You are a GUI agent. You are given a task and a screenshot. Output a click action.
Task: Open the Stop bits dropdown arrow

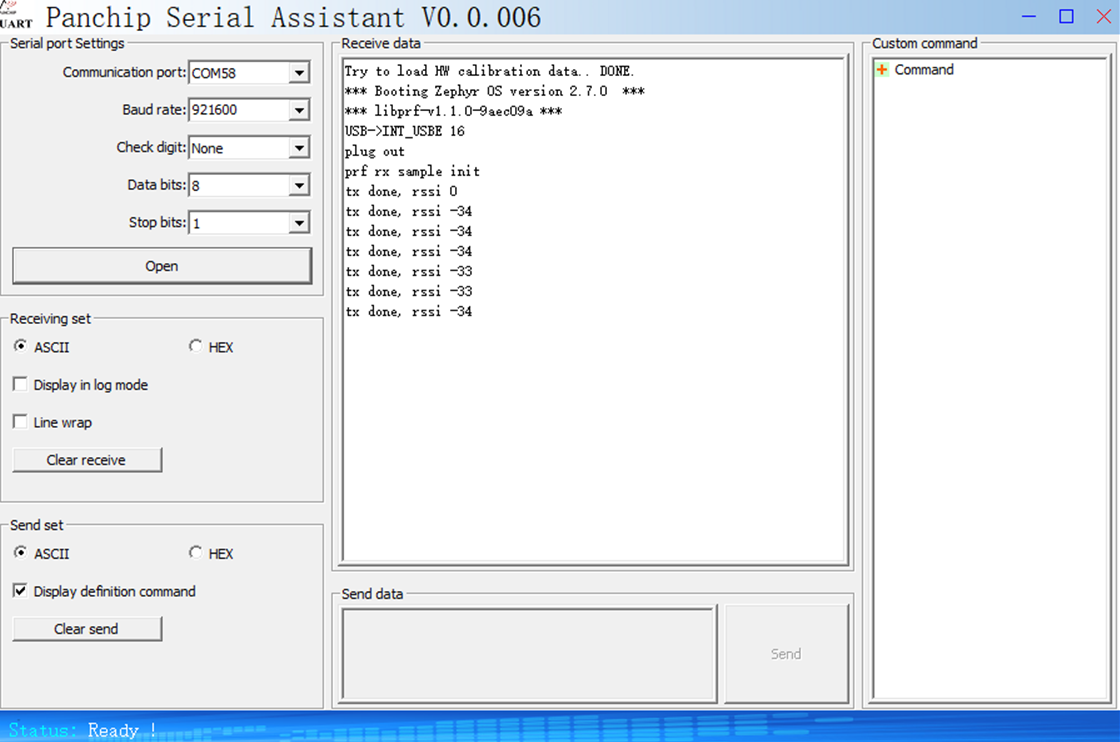point(299,223)
